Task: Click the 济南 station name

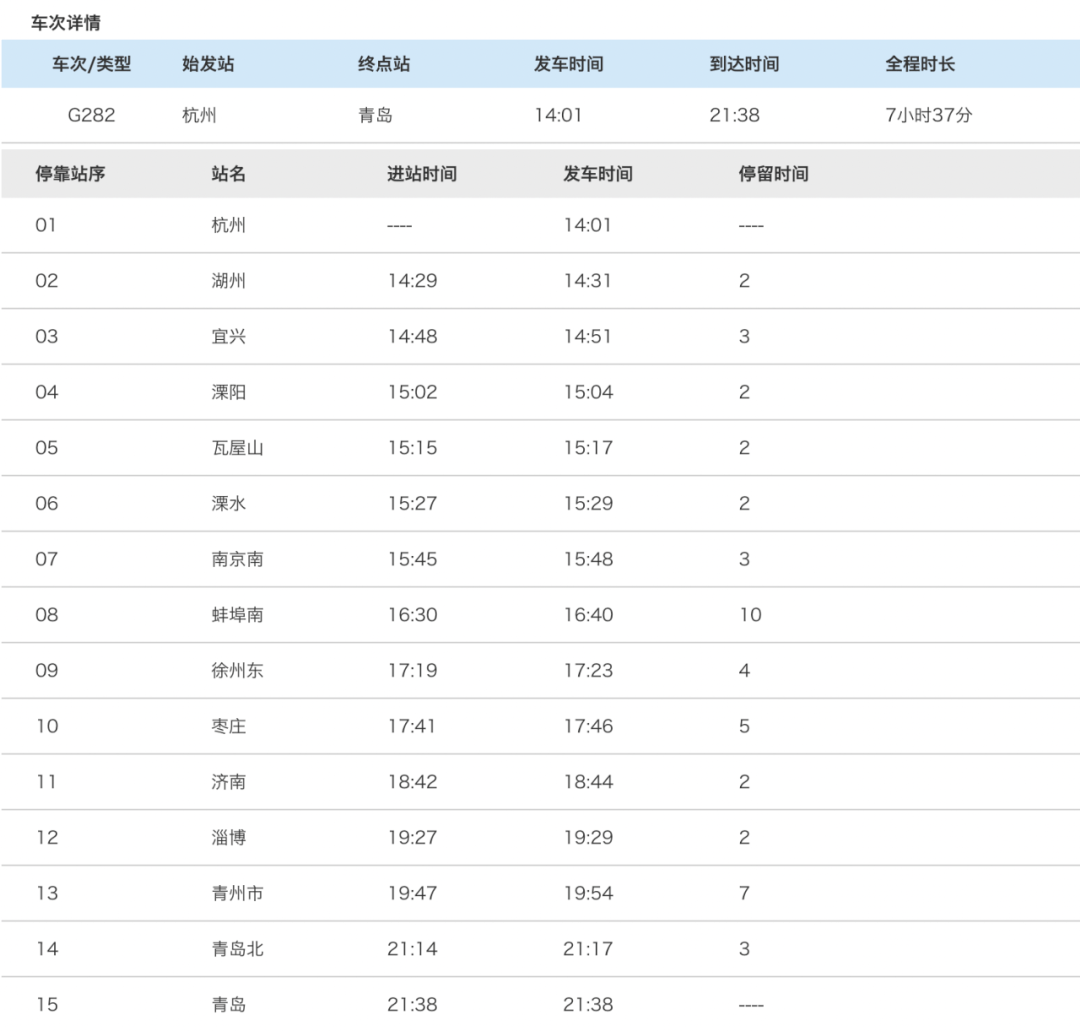Action: (x=228, y=782)
